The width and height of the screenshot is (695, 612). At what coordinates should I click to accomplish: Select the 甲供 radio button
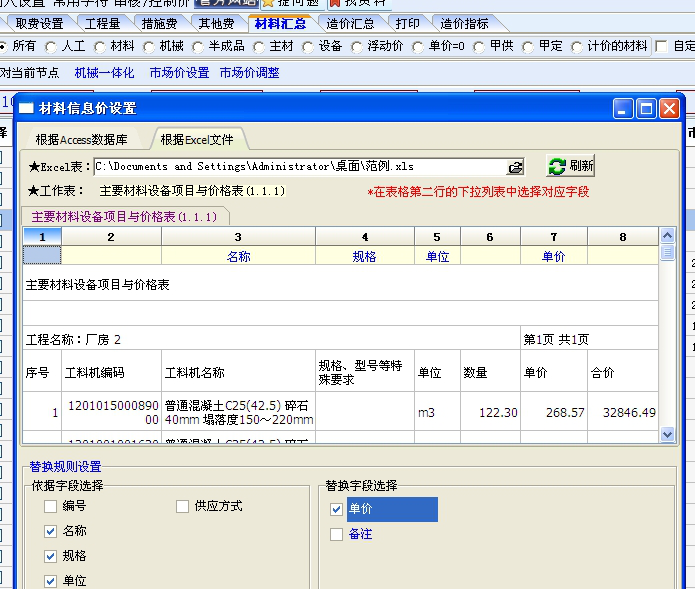pyautogui.click(x=479, y=47)
